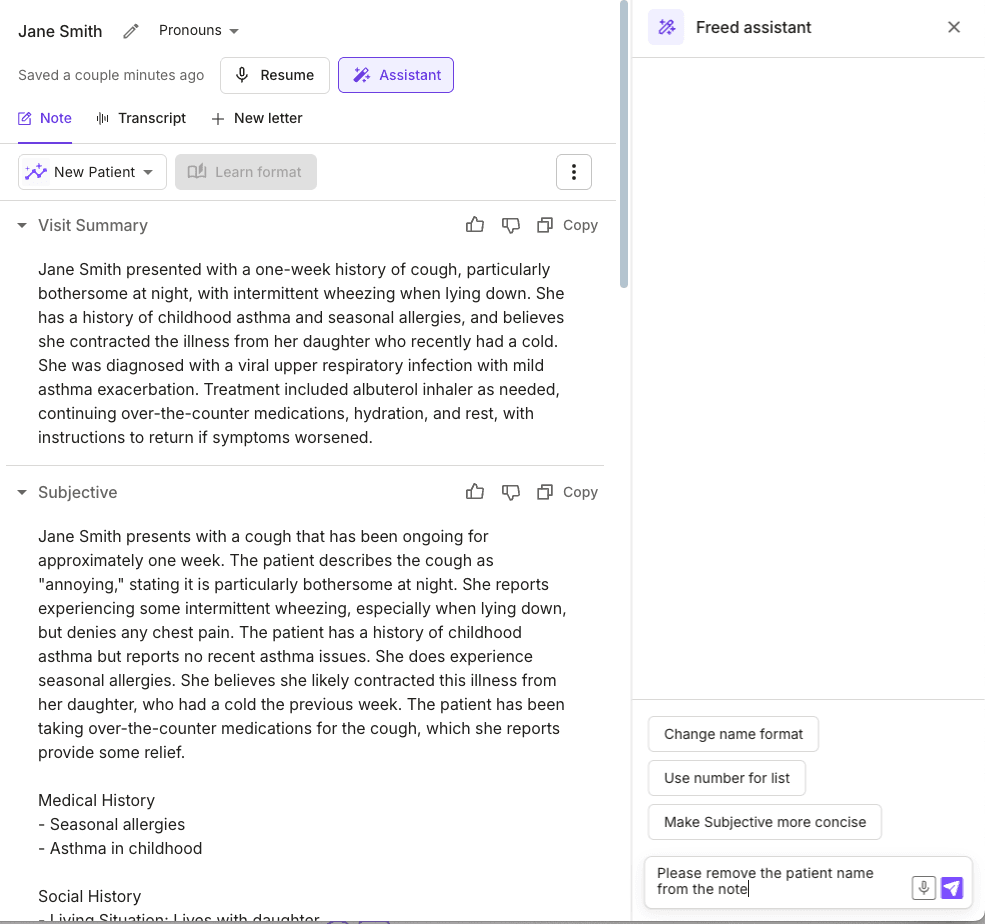Choose the Use number for list suggestion
The height and width of the screenshot is (924, 985).
pos(727,778)
